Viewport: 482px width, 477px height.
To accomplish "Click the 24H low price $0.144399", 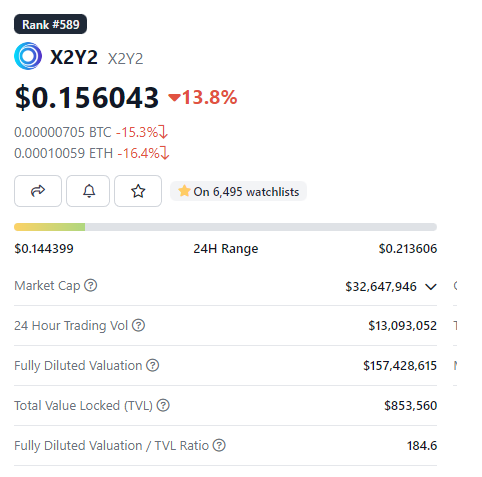I will pos(44,249).
